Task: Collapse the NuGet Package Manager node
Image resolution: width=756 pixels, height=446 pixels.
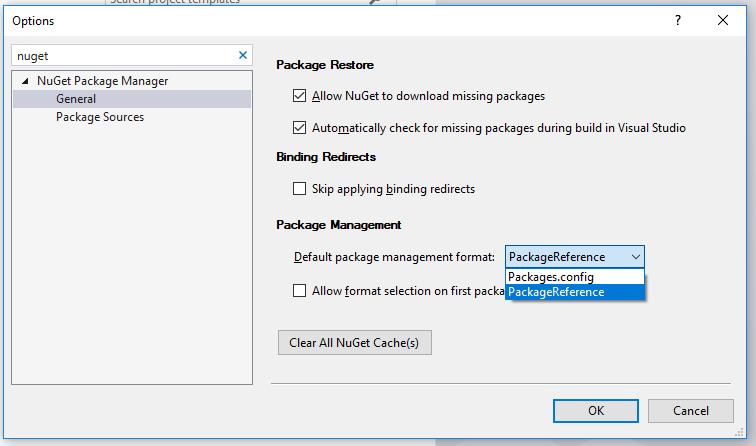Action: (x=25, y=81)
